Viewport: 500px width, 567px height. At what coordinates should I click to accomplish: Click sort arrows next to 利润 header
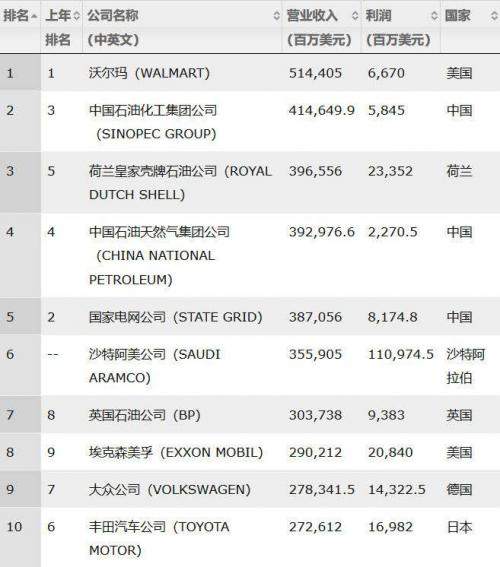(x=434, y=16)
